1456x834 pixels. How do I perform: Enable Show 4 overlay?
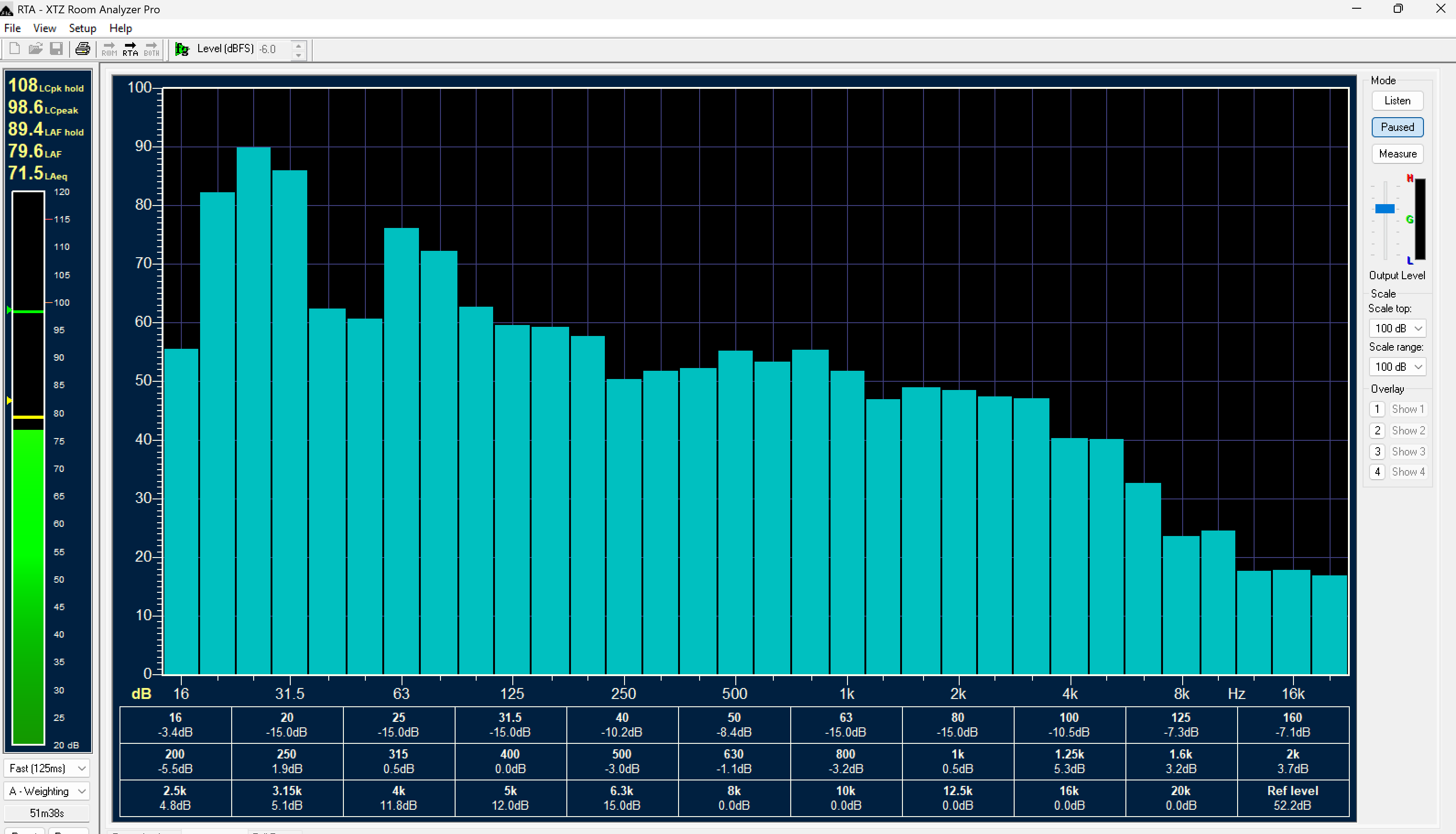click(x=1408, y=472)
